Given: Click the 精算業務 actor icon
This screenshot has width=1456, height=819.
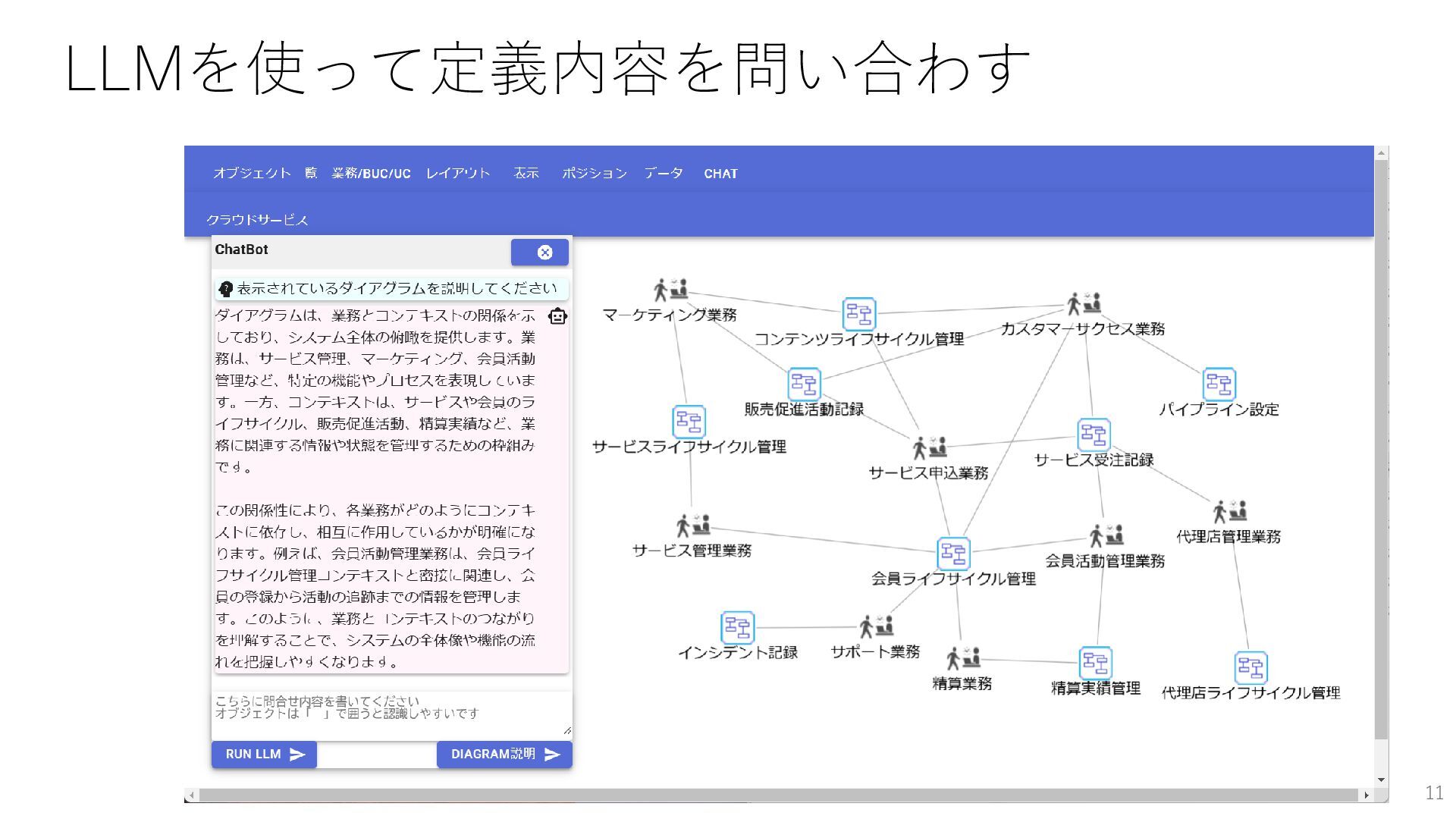Looking at the screenshot, I should 964,658.
